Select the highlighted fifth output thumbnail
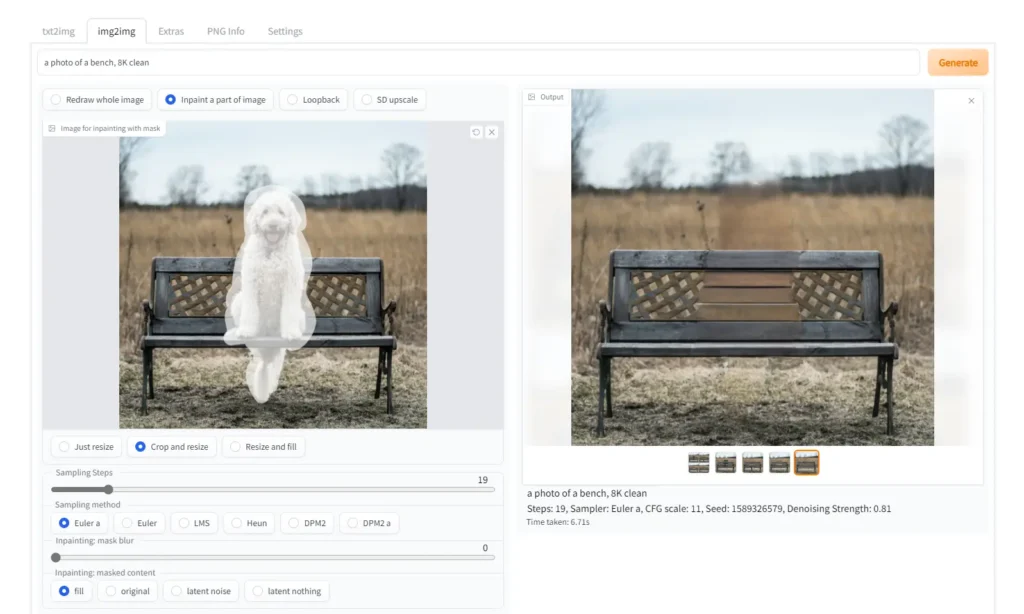The width and height of the screenshot is (1024, 614). 806,462
